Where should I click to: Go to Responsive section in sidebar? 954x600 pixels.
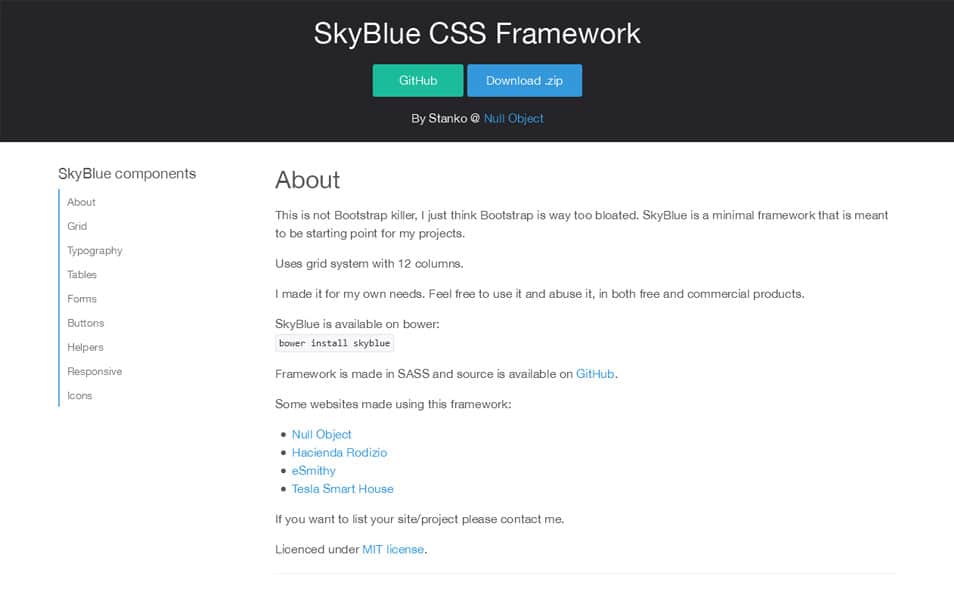coord(95,371)
